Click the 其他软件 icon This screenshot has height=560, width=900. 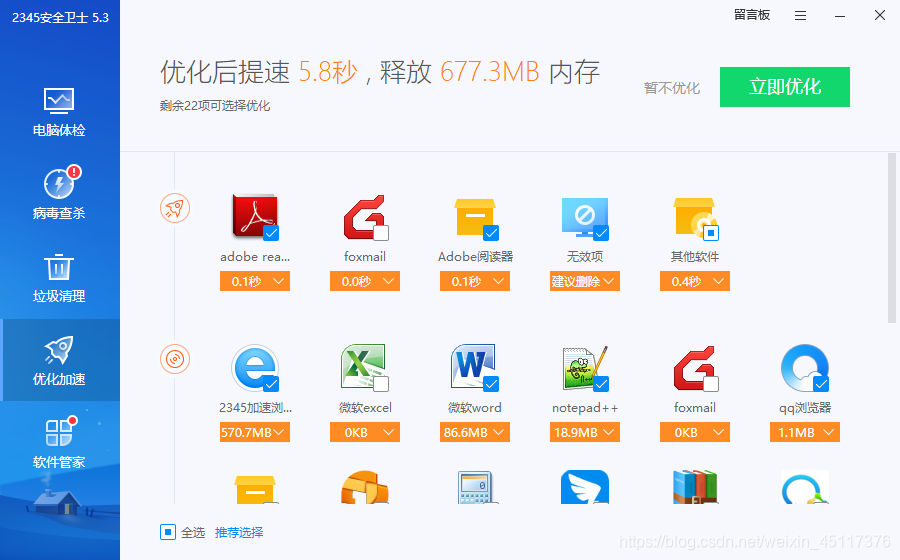coord(695,218)
